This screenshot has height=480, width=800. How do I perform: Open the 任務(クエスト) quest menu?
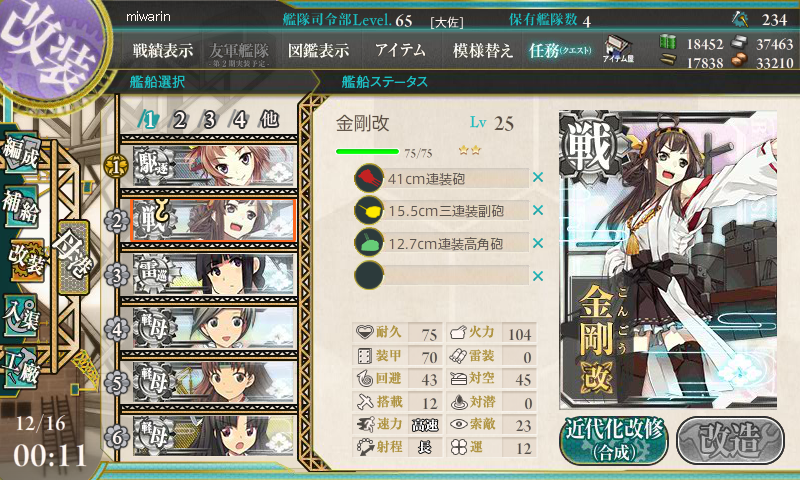pos(560,50)
